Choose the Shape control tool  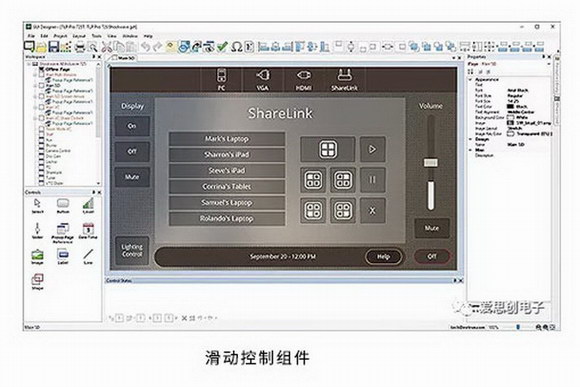click(38, 281)
